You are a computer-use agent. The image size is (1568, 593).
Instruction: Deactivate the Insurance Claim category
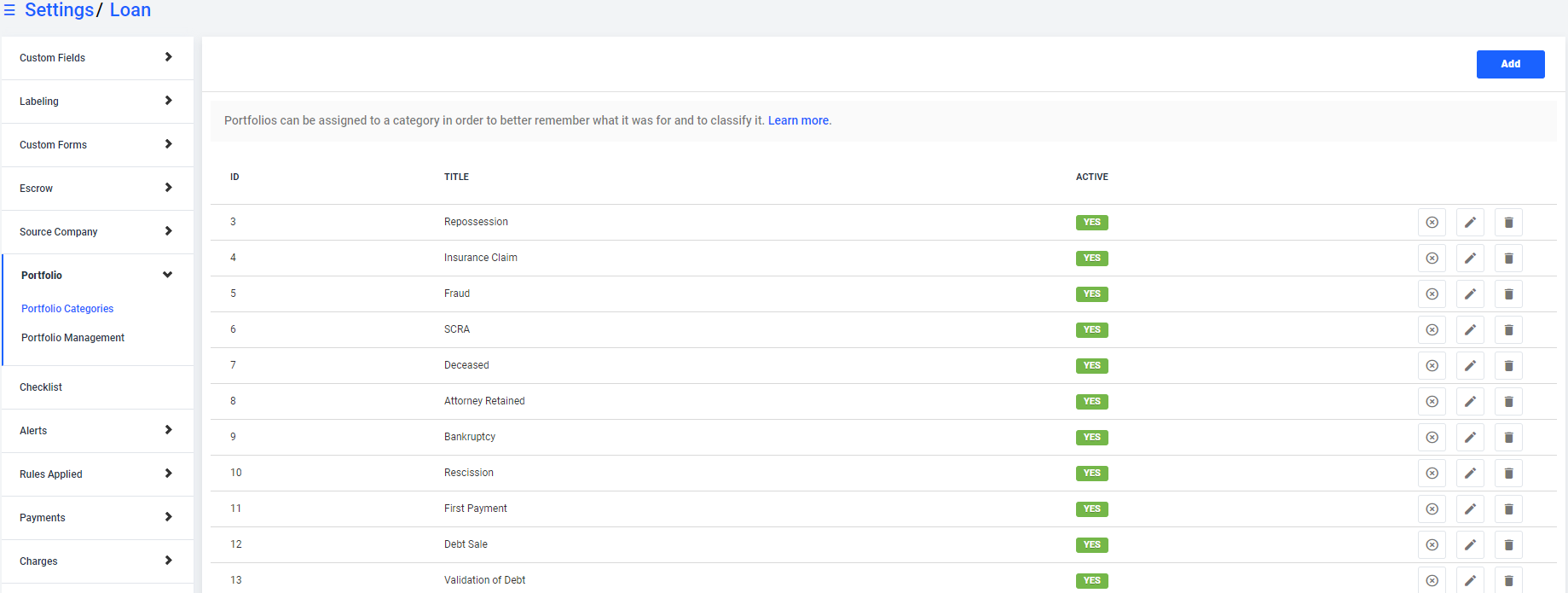[1432, 259]
